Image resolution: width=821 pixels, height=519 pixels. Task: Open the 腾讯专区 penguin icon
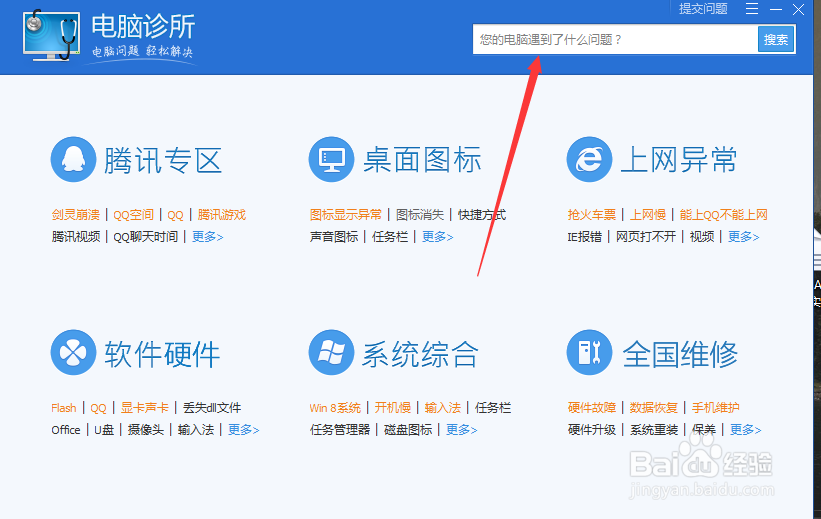pos(73,159)
